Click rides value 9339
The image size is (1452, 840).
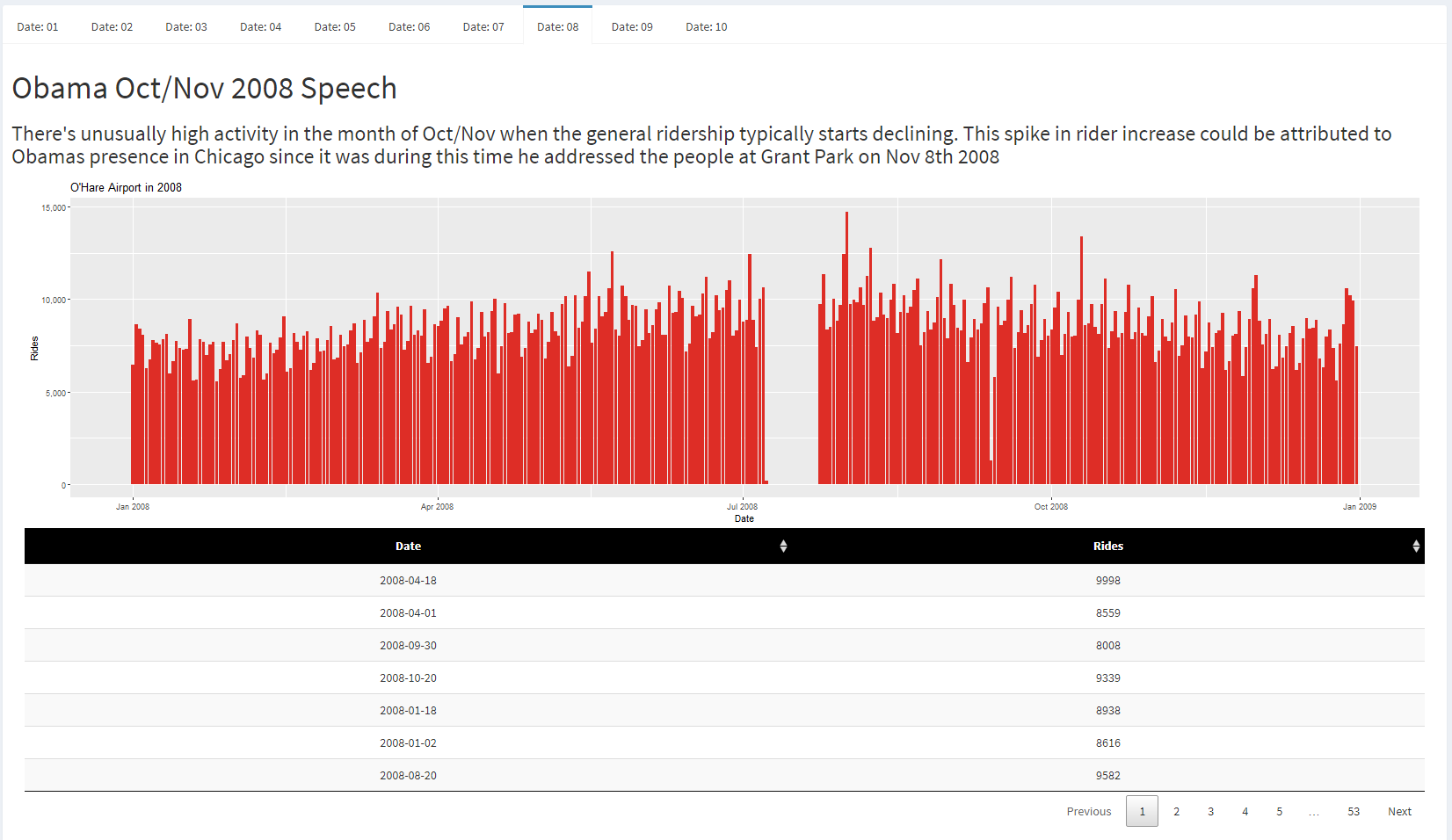point(1108,678)
